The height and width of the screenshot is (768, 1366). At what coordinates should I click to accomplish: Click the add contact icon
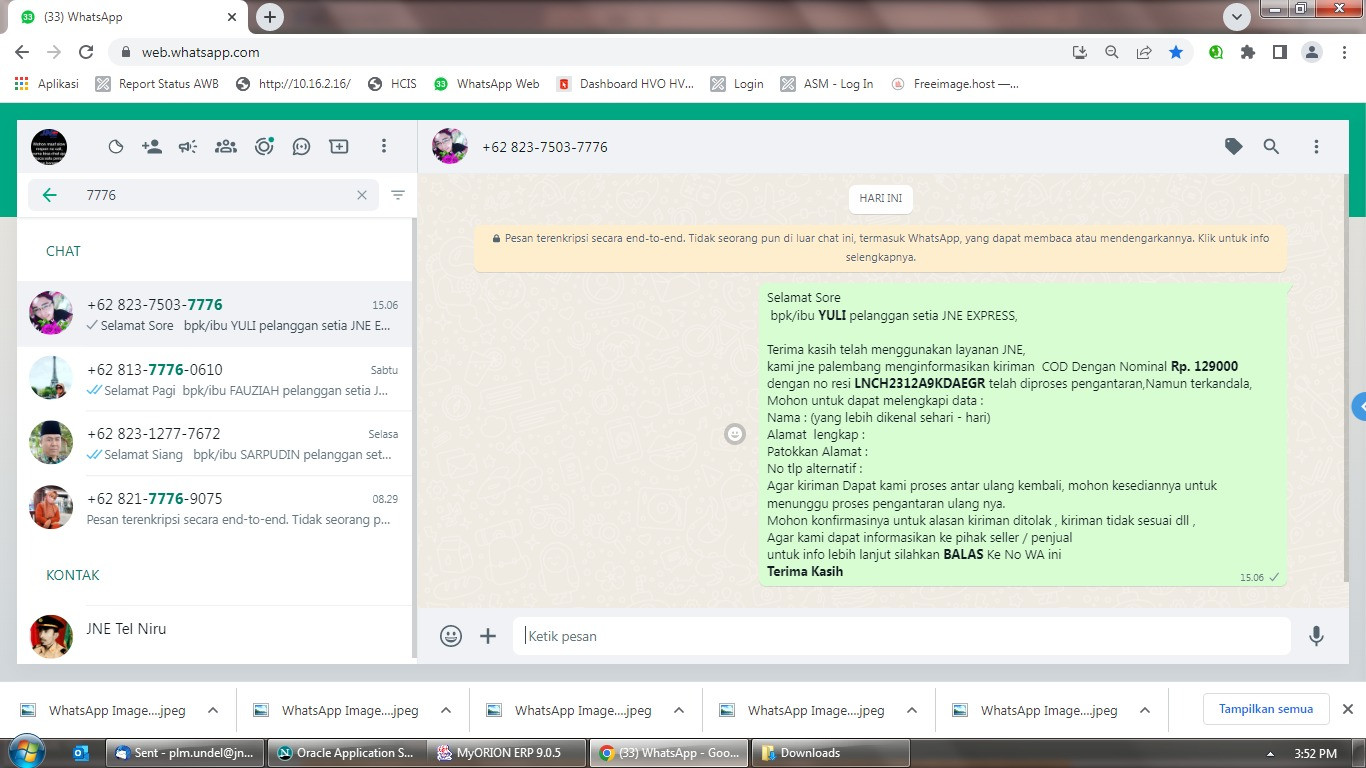(x=152, y=147)
